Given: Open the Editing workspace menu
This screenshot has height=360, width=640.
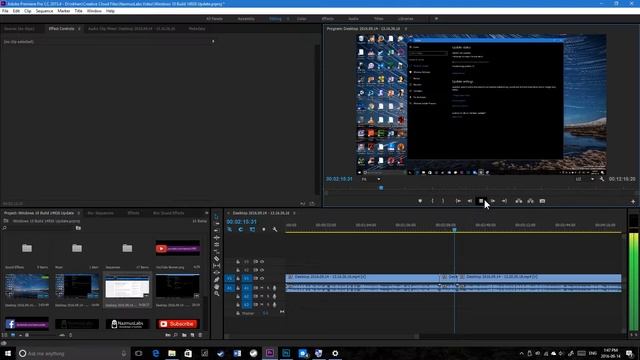Looking at the screenshot, I should tap(288, 19).
